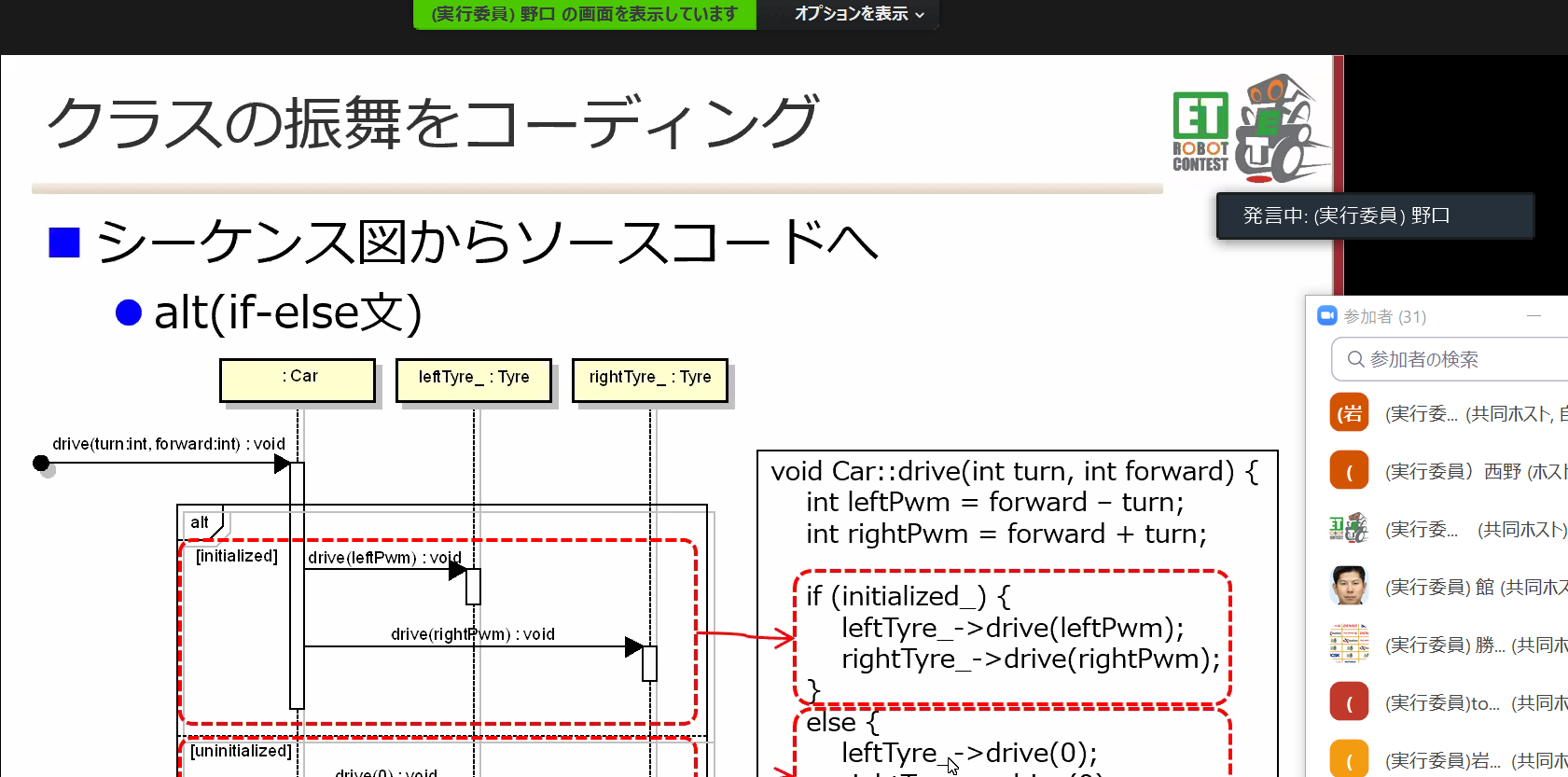Select participant (実行委員)to... co-host entry
This screenshot has width=1568, height=777.
tap(1474, 703)
